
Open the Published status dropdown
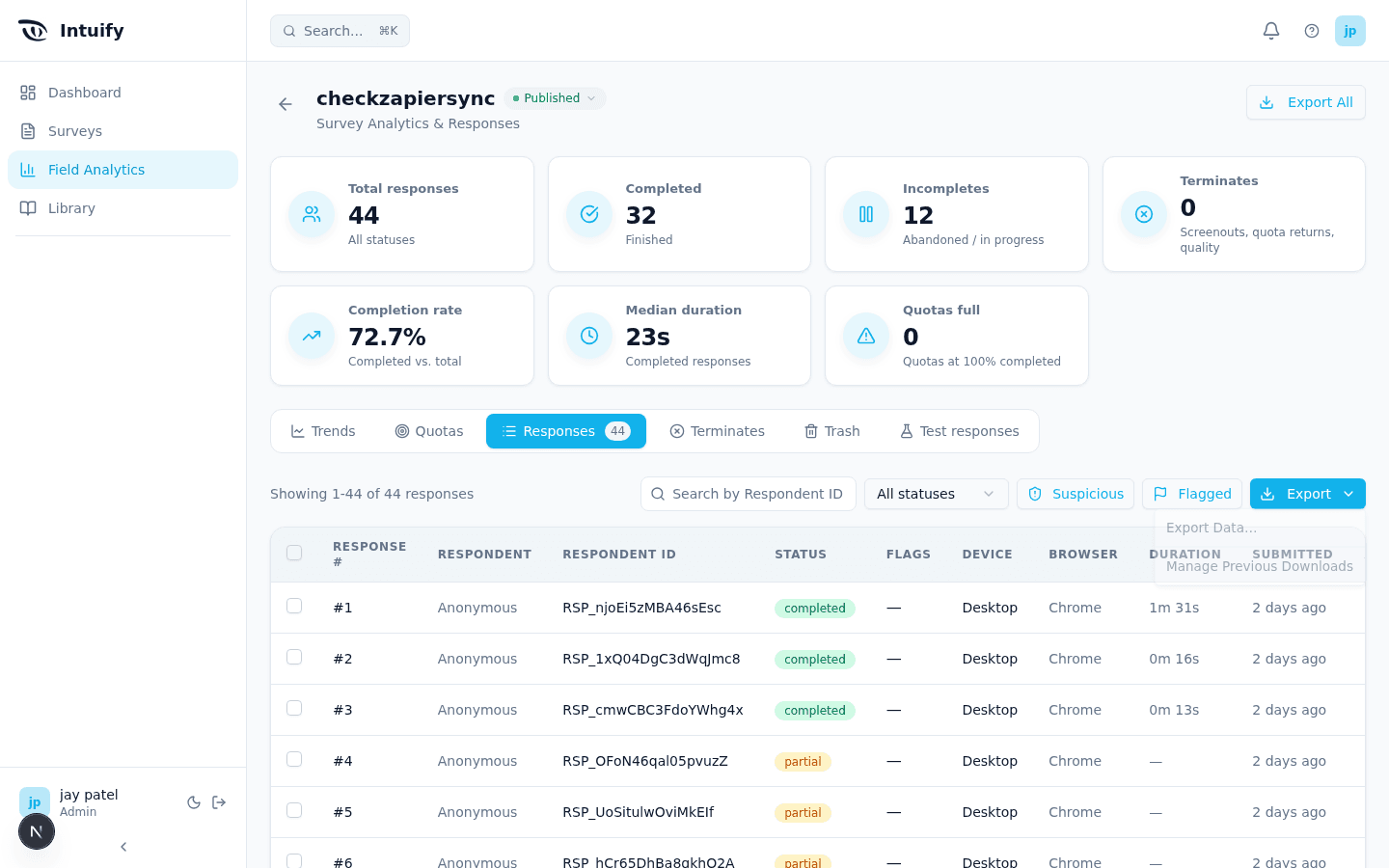pos(555,98)
